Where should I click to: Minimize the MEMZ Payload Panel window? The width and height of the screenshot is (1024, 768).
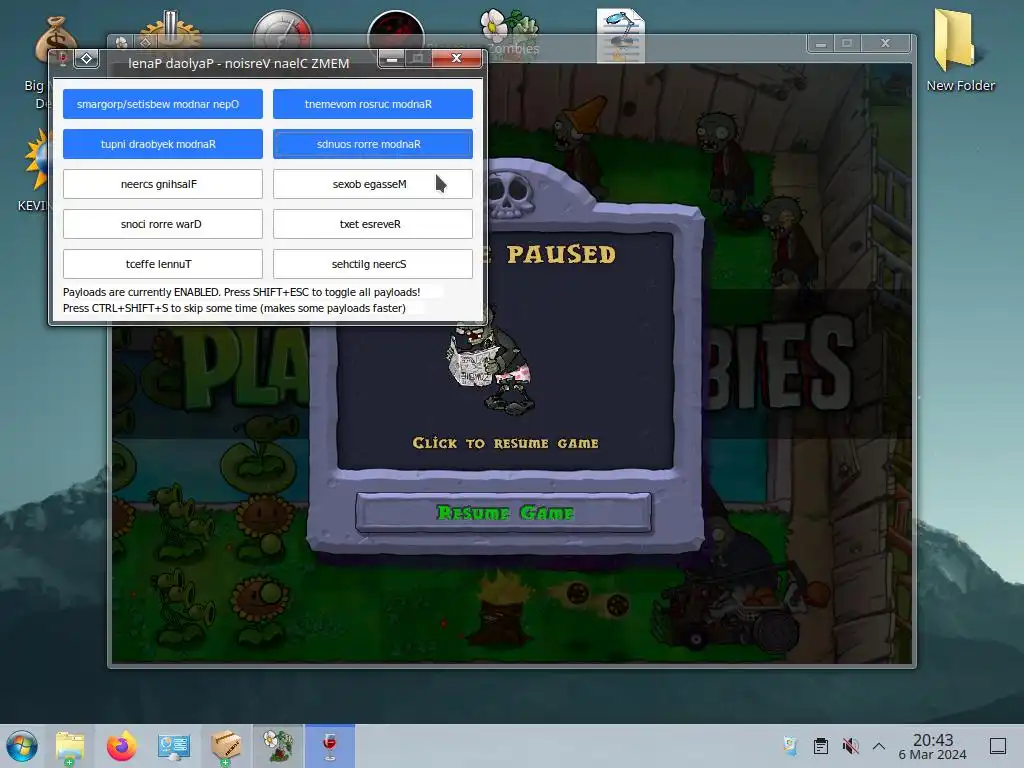(392, 59)
